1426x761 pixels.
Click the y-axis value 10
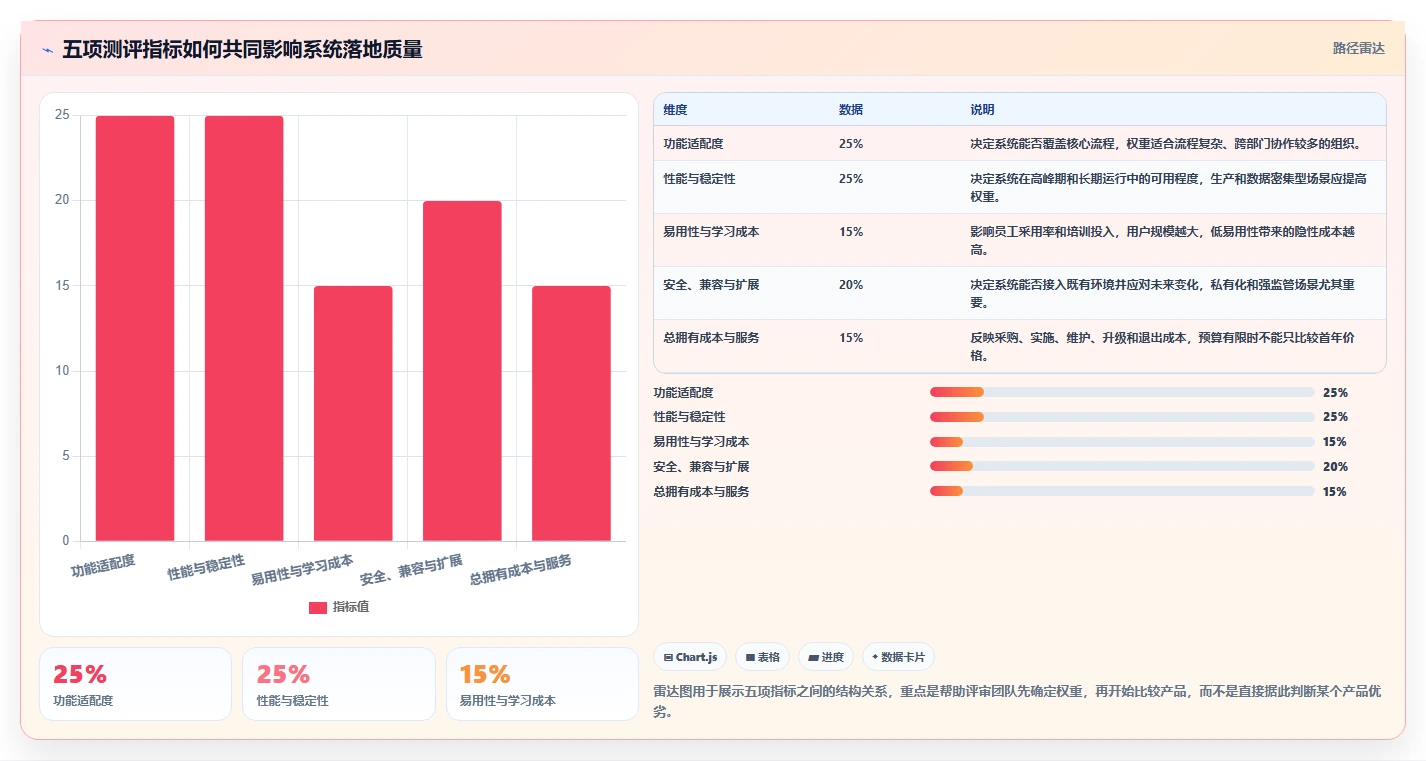coord(62,371)
